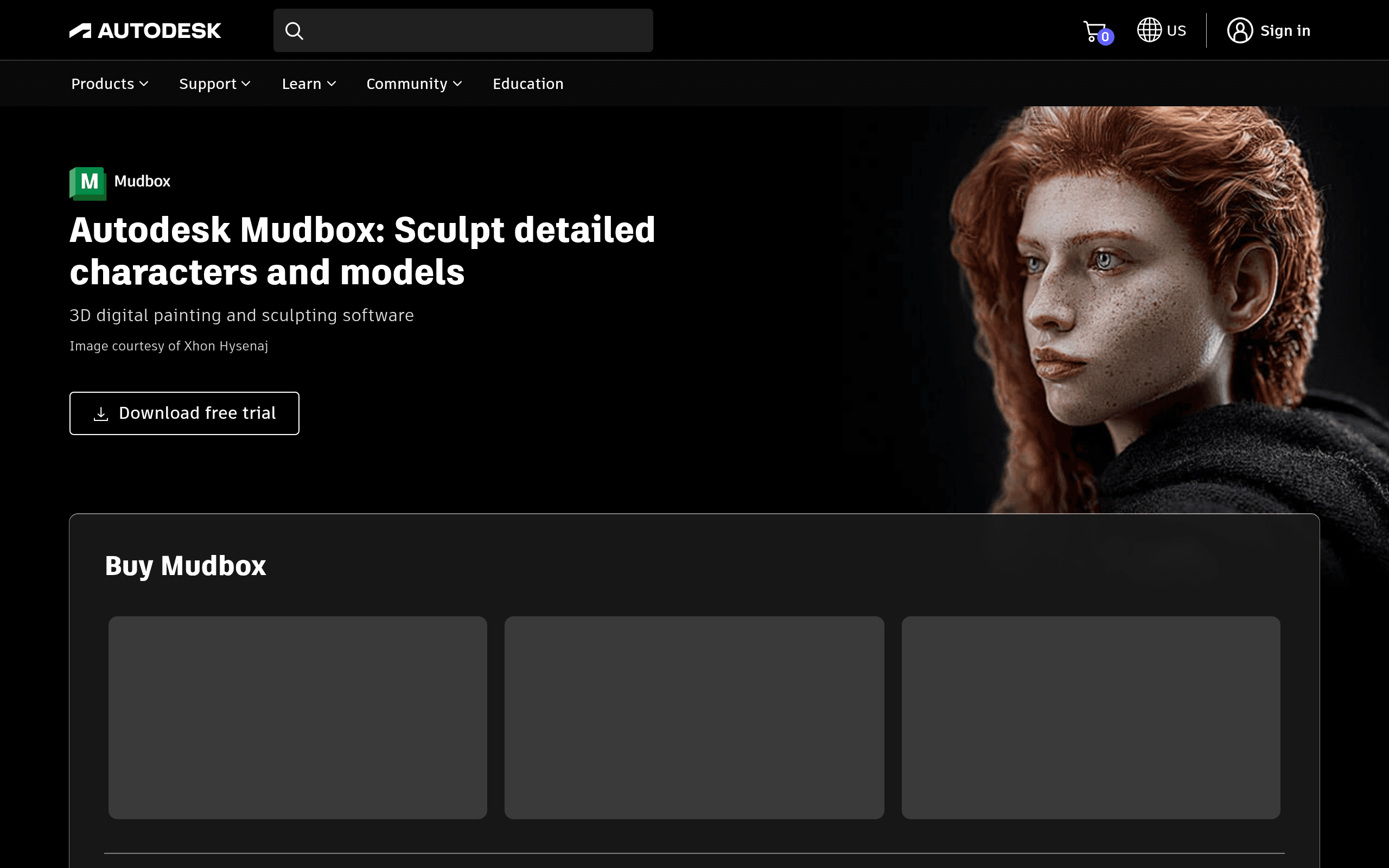Select the US region label
This screenshot has width=1389, height=868.
(1176, 30)
